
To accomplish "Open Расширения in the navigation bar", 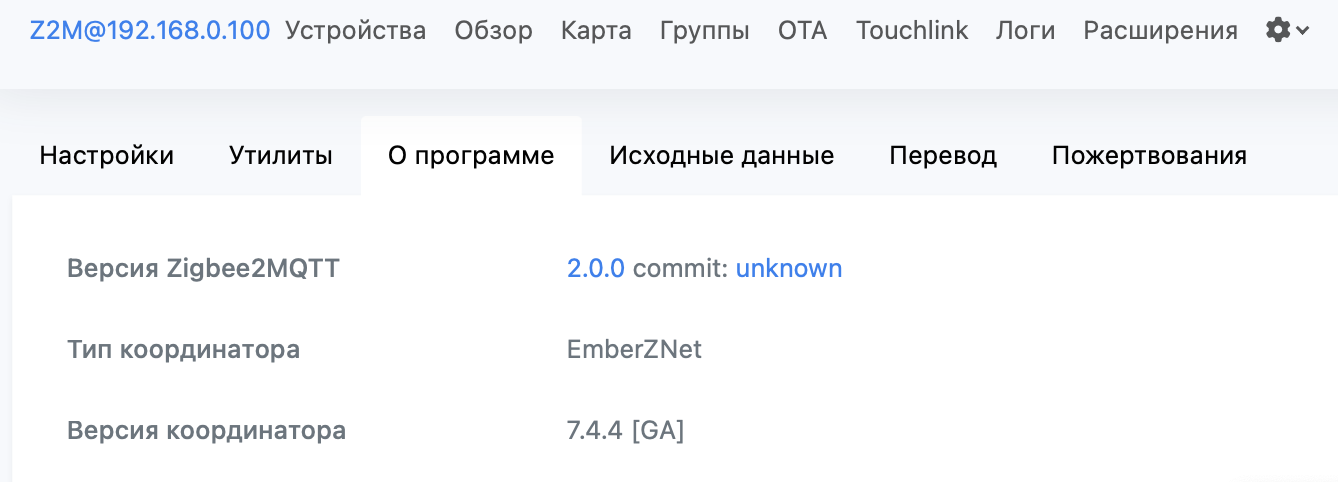I will pos(1161,31).
